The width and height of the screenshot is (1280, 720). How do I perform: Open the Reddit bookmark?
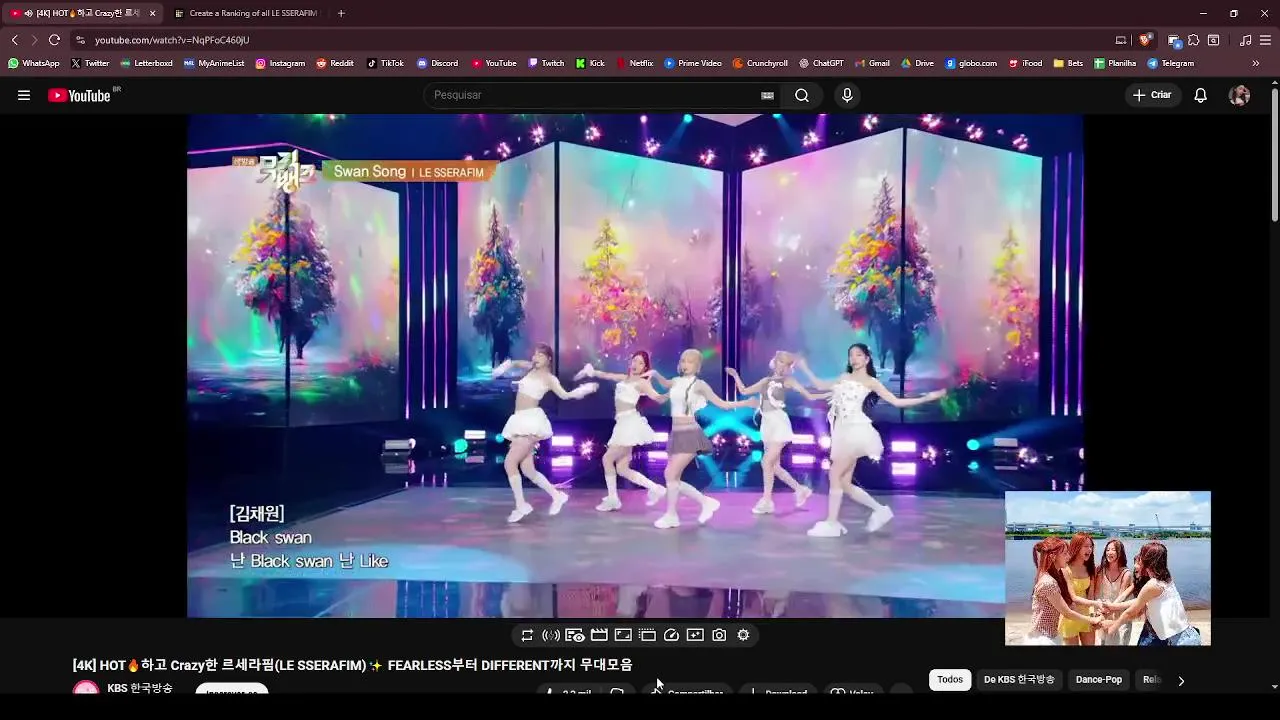[335, 63]
